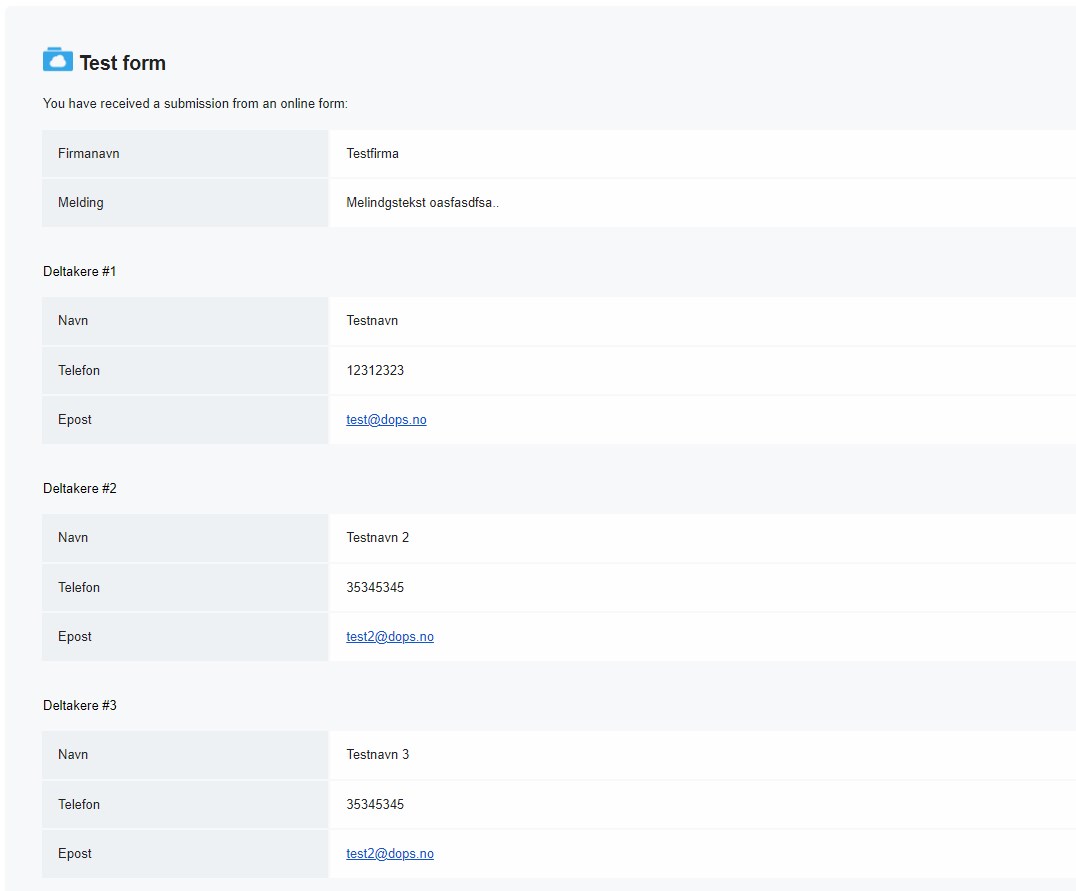Viewport: 1076px width, 891px height.
Task: Select the Testnavn 2 name value
Action: click(378, 538)
